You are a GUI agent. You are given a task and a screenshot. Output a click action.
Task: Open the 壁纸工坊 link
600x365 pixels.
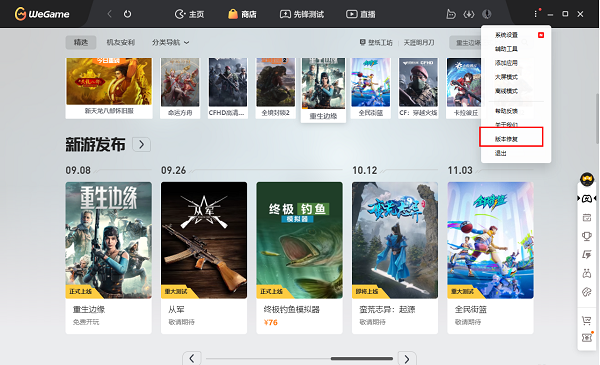pos(376,42)
